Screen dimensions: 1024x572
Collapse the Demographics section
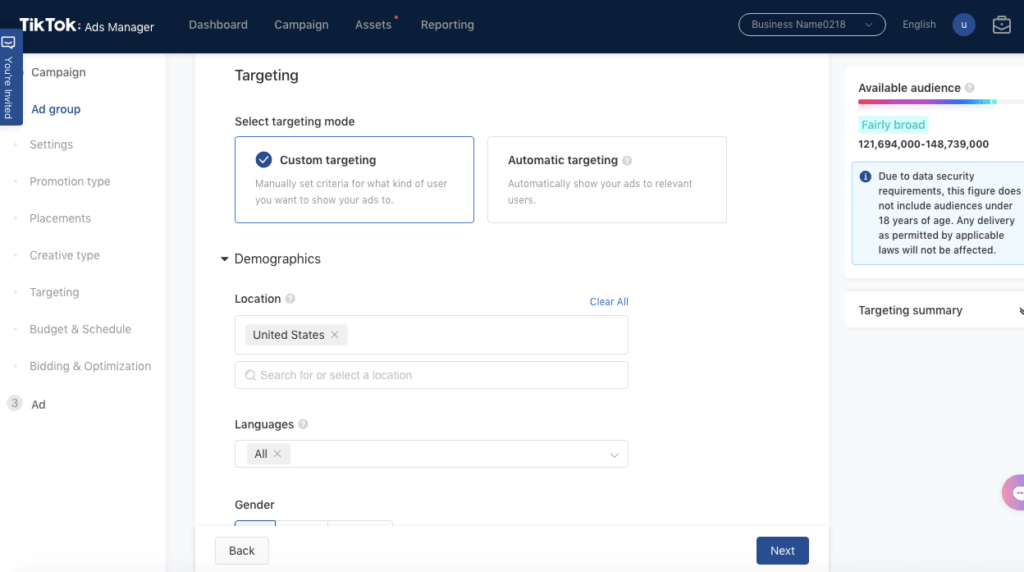(225, 259)
